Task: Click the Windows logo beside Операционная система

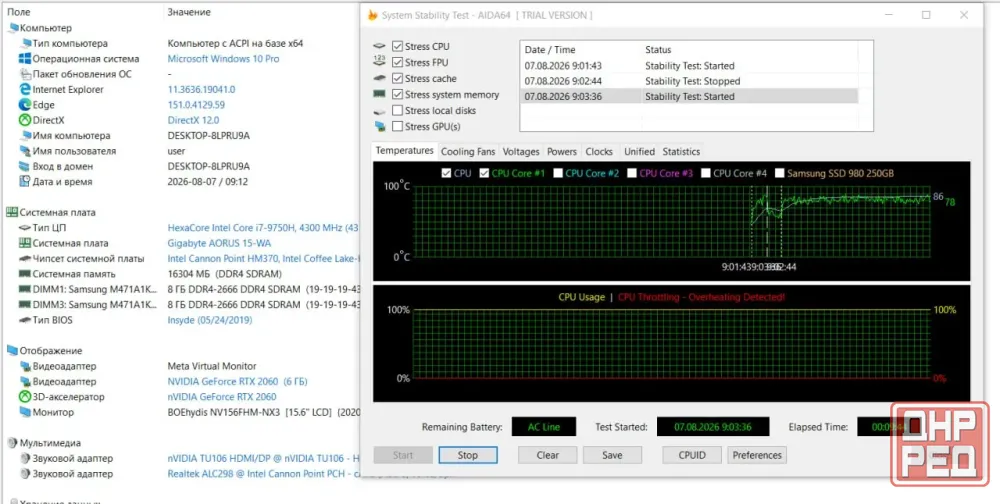Action: coord(25,59)
